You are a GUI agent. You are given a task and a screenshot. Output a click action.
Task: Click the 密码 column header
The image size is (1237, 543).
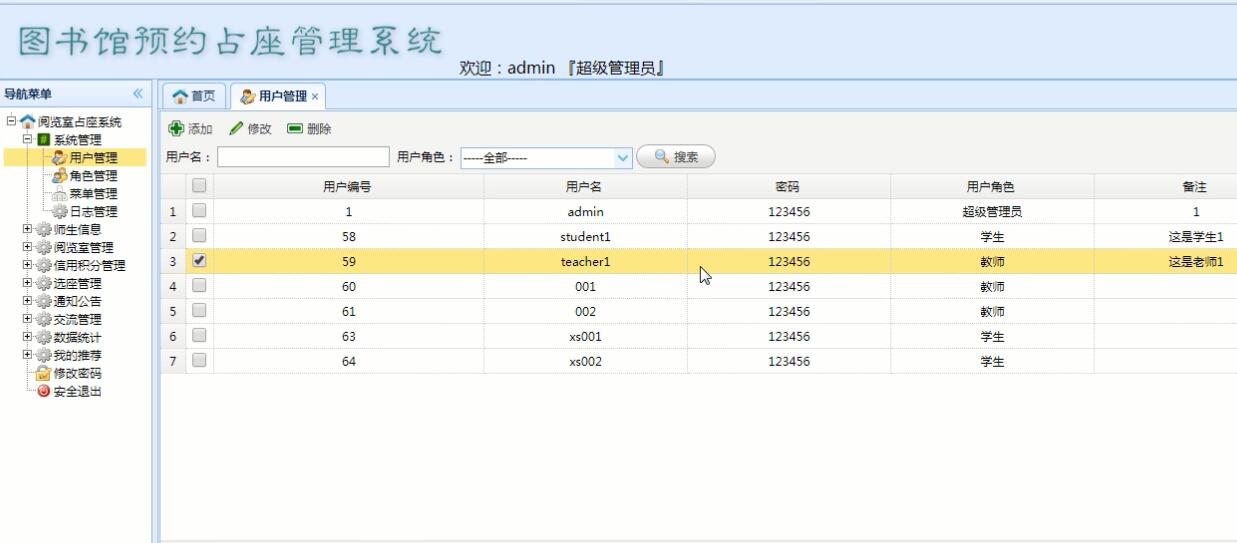pos(789,186)
